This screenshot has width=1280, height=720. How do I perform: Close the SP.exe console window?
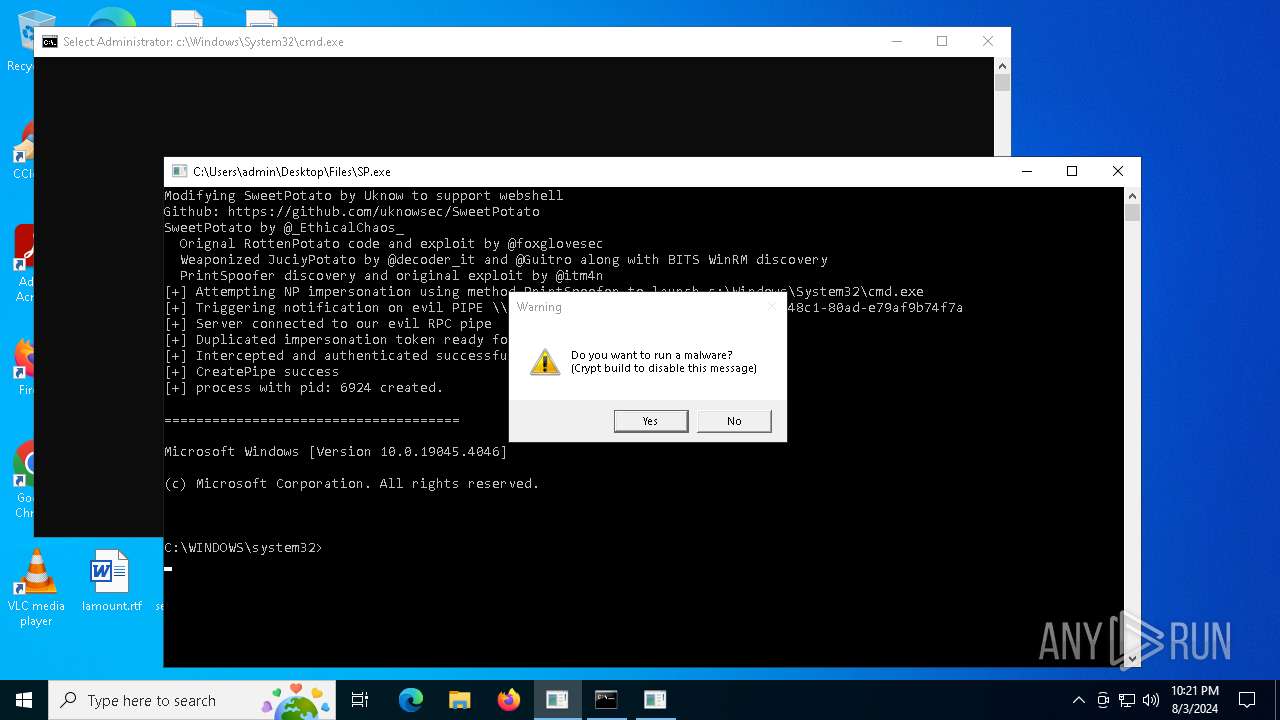click(x=1118, y=172)
